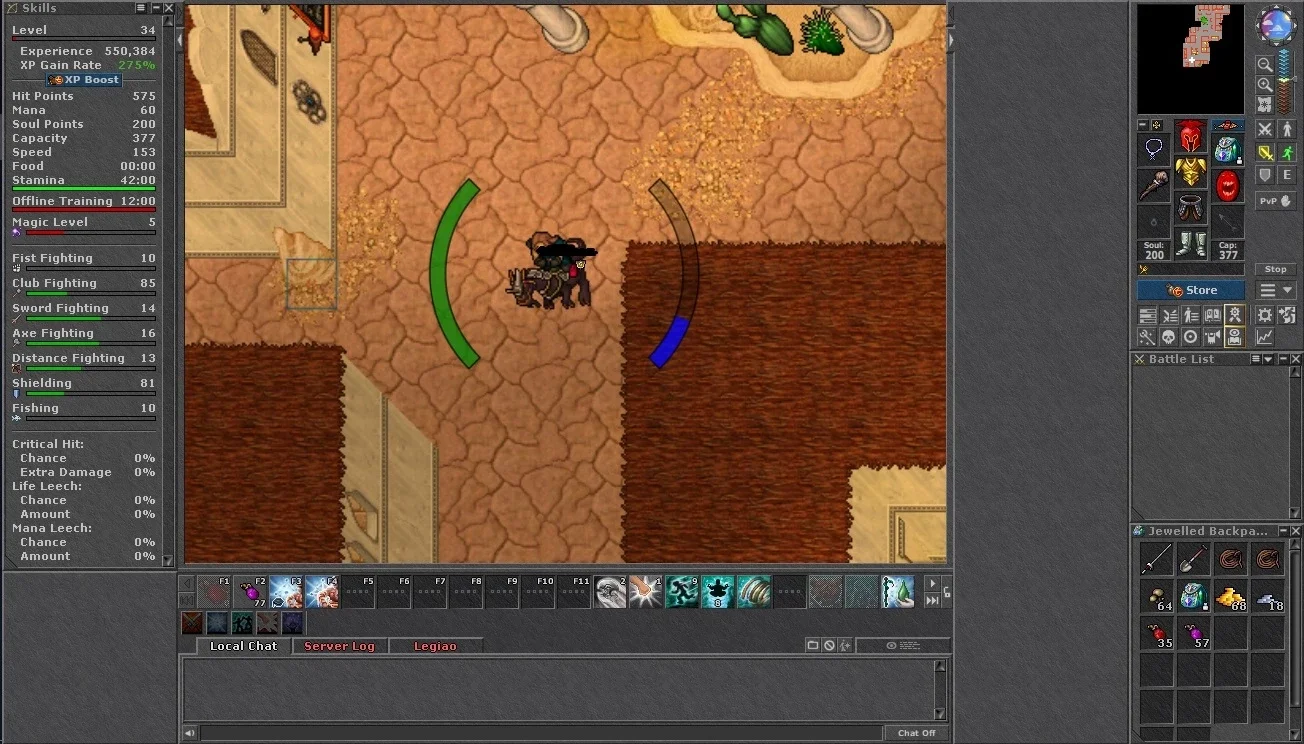Set stand mode while attacking
Viewport: 1304px width, 744px height.
pos(1288,129)
